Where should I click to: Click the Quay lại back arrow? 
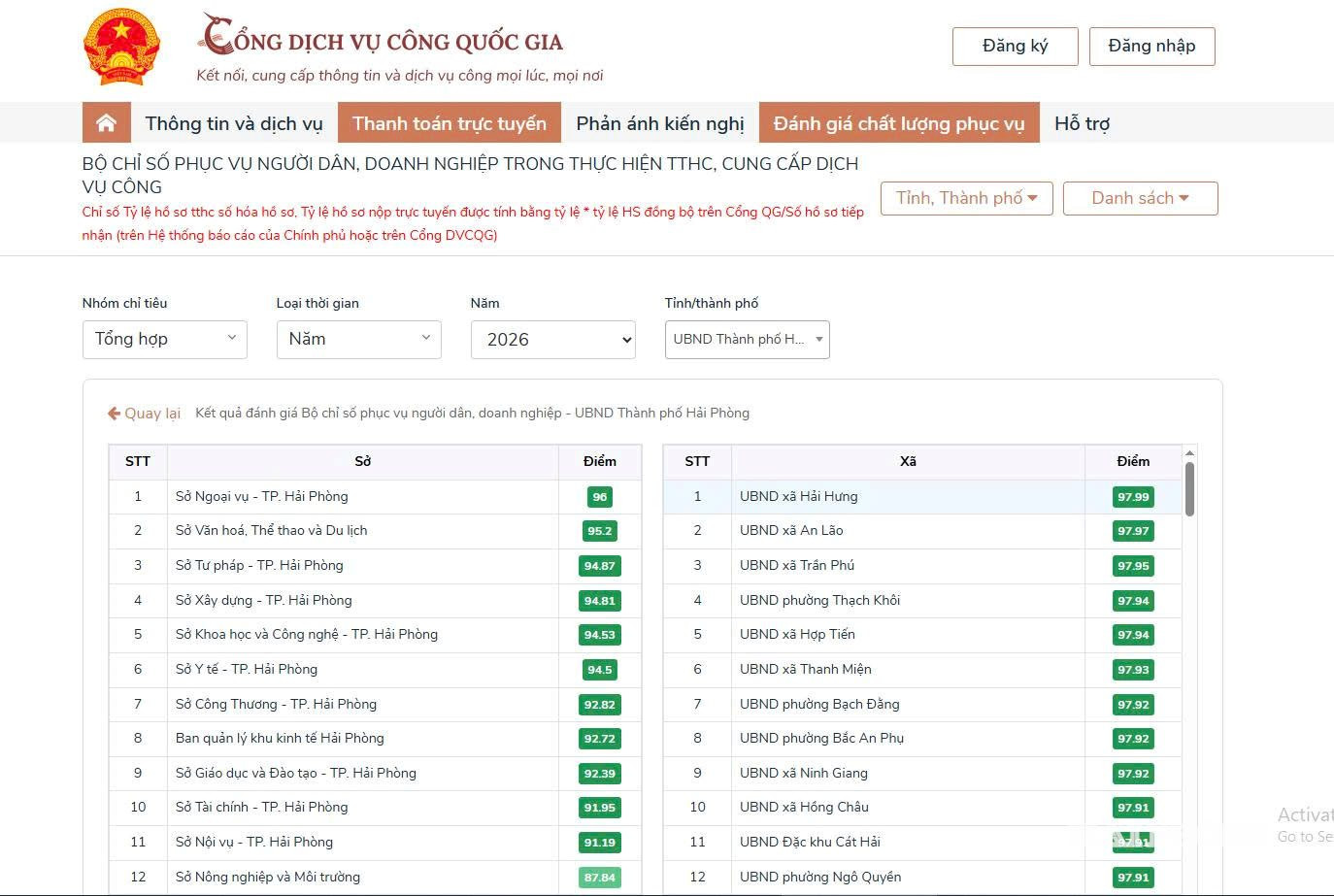(x=114, y=414)
